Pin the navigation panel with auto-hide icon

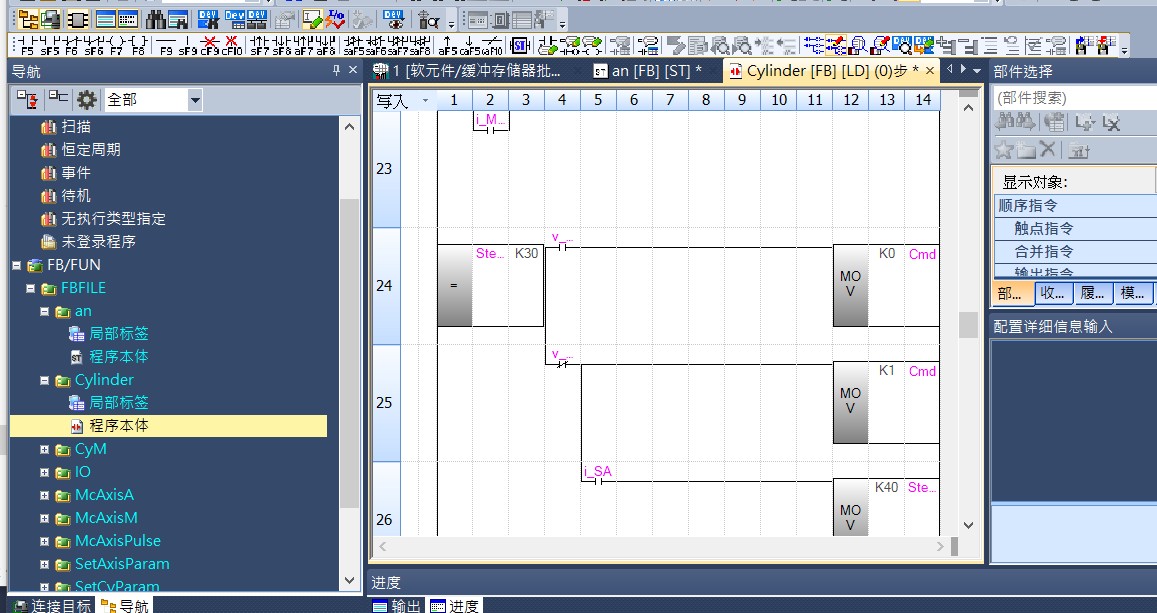(336, 71)
